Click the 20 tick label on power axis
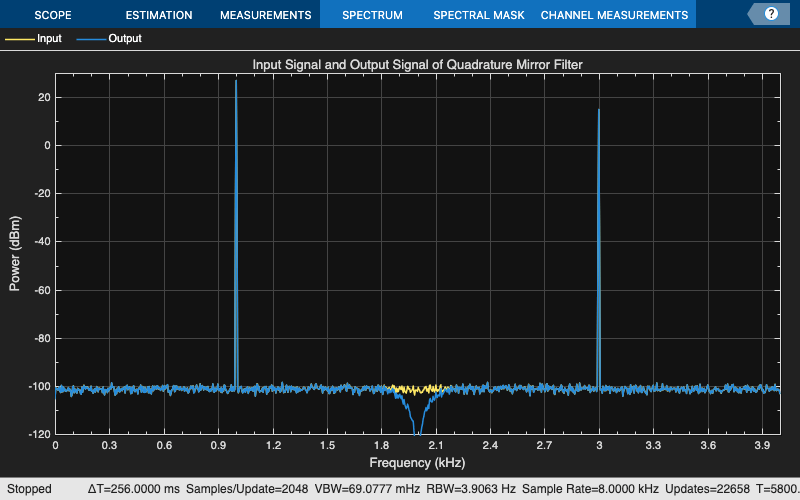This screenshot has height=500, width=800. point(44,97)
